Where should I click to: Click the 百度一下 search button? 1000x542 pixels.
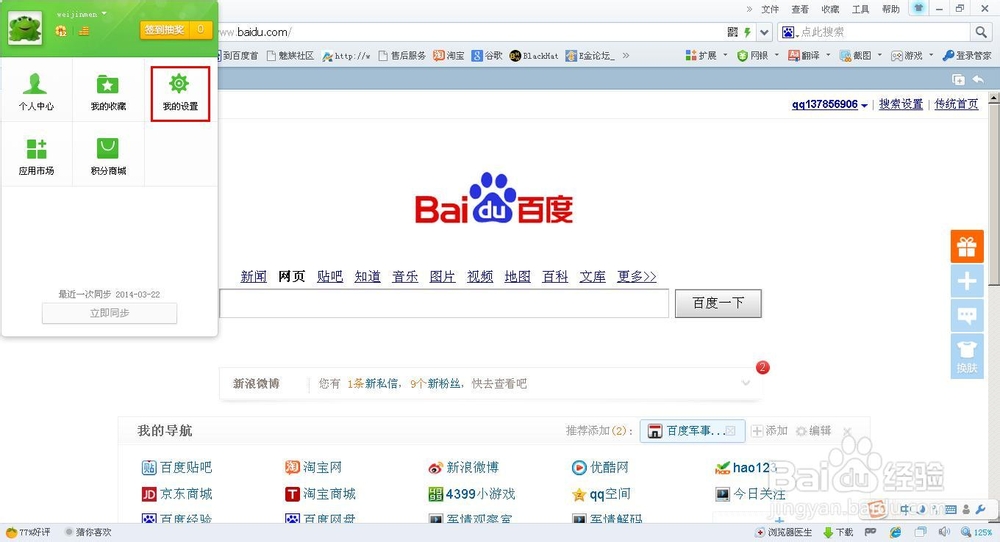718,304
